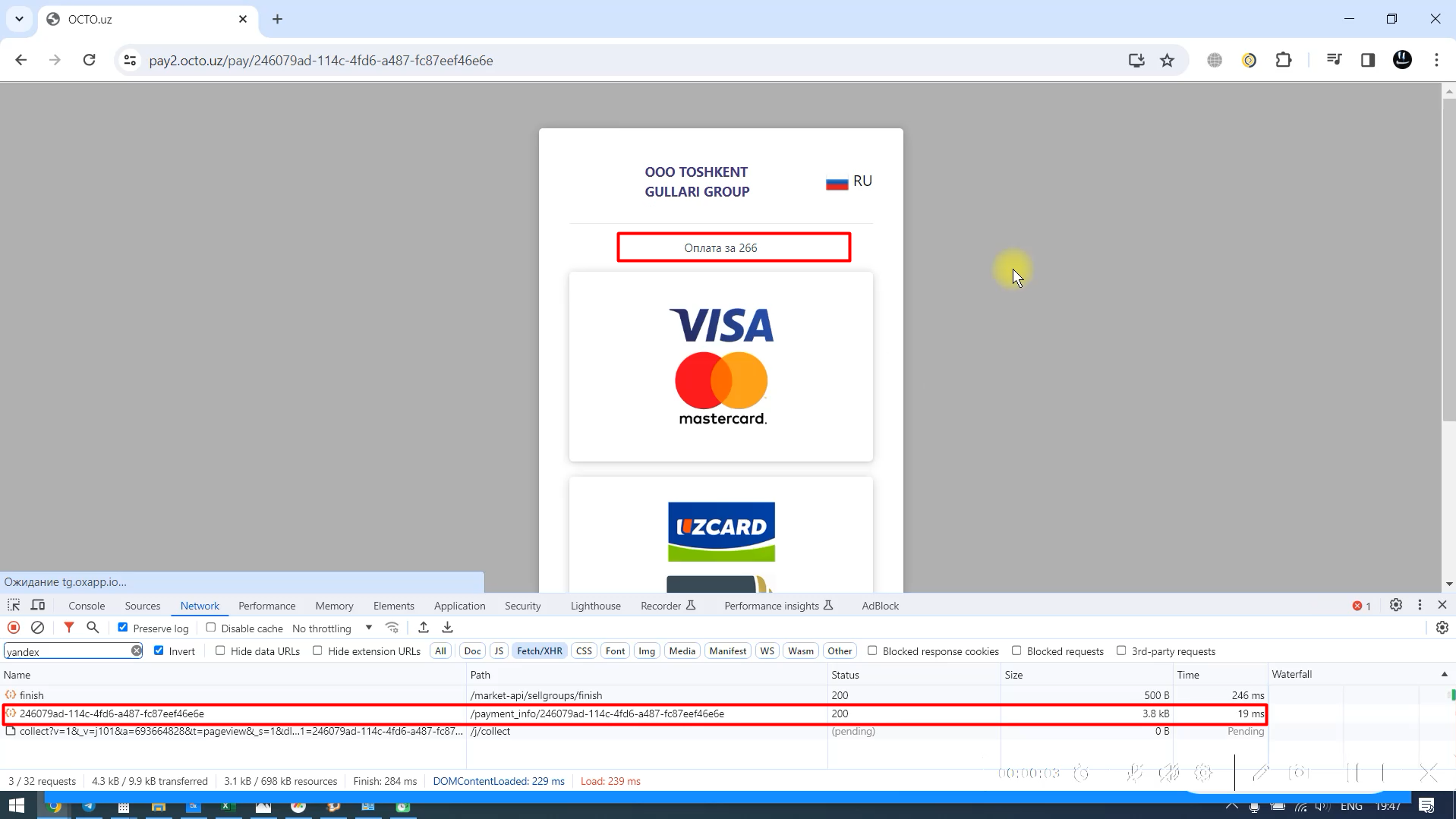The image size is (1456, 819).
Task: Enable 3rd-party requests checkbox
Action: [x=1121, y=650]
